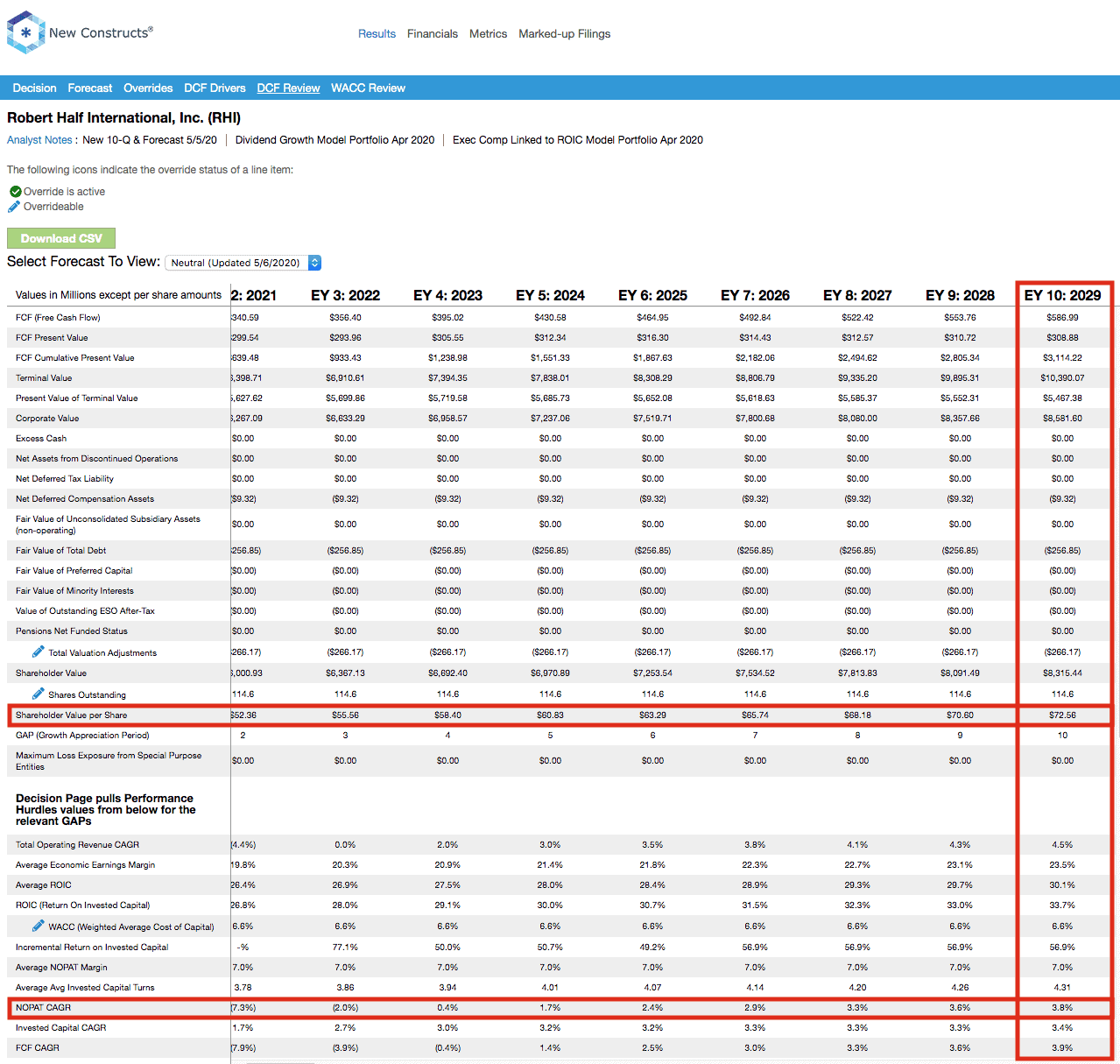Click the Average ROIC row label
1120x1064 pixels.
pos(44,884)
